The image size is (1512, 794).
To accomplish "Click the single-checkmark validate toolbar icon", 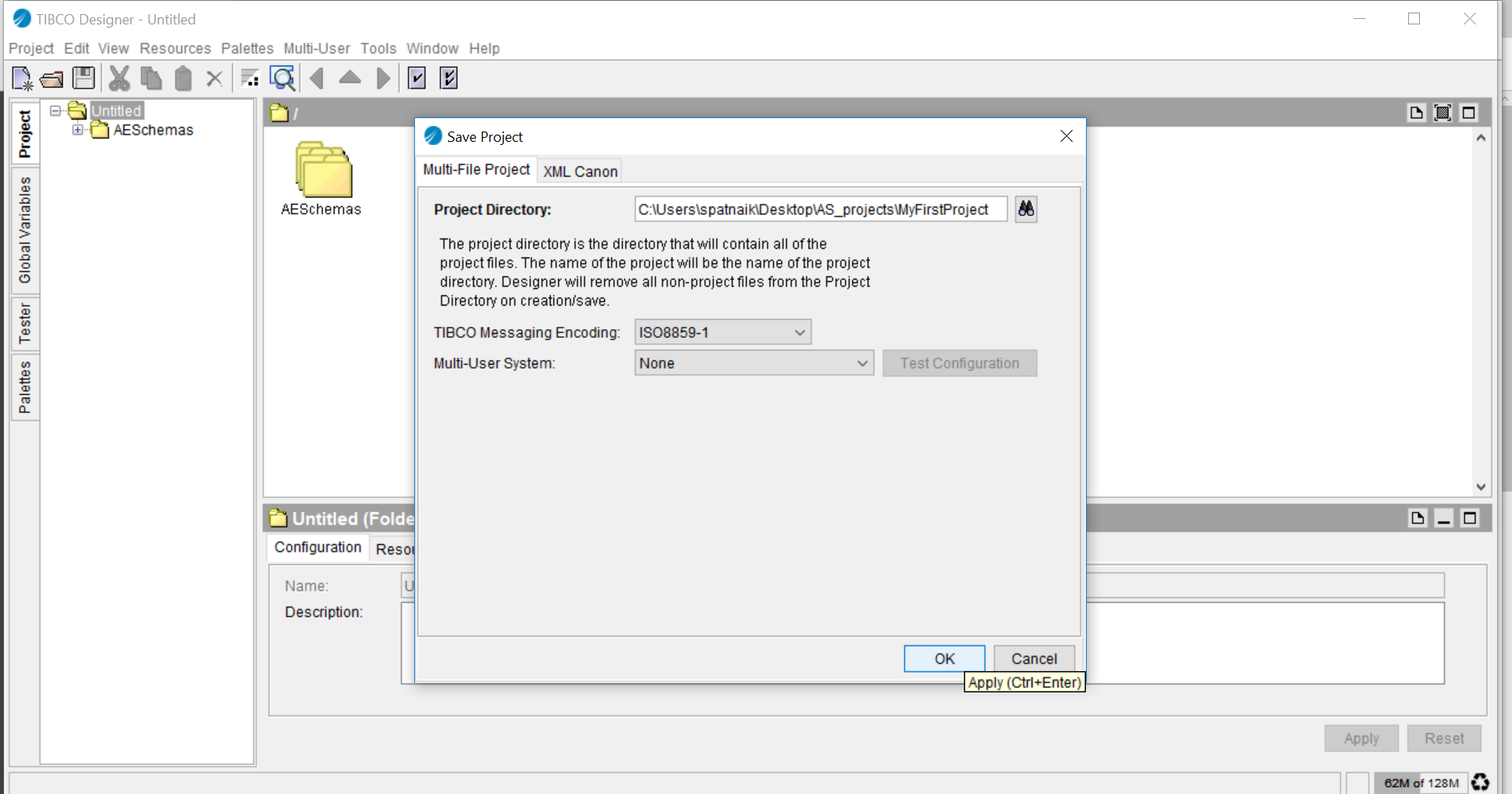I will pyautogui.click(x=417, y=78).
